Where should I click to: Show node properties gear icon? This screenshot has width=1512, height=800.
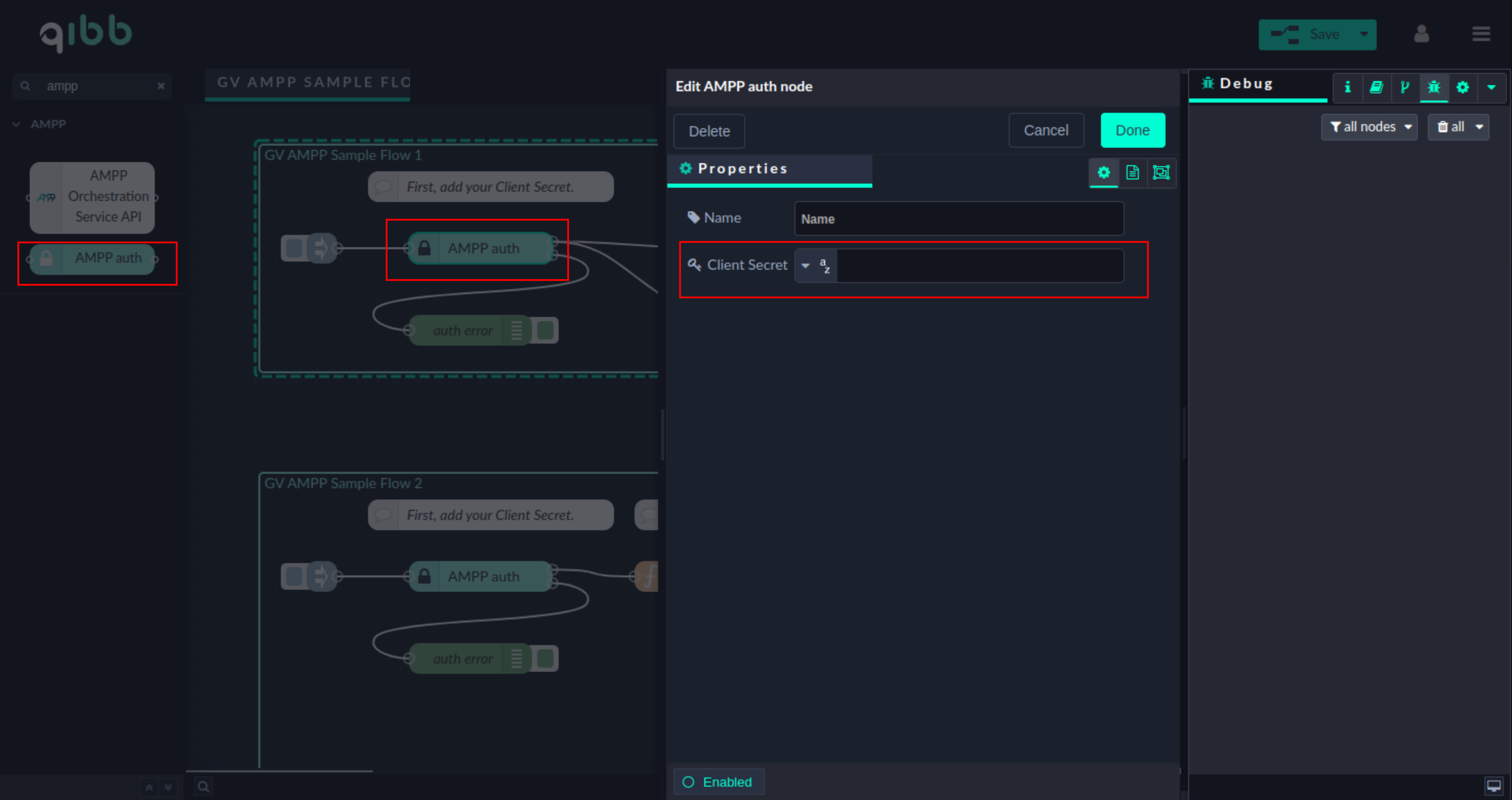point(1104,173)
